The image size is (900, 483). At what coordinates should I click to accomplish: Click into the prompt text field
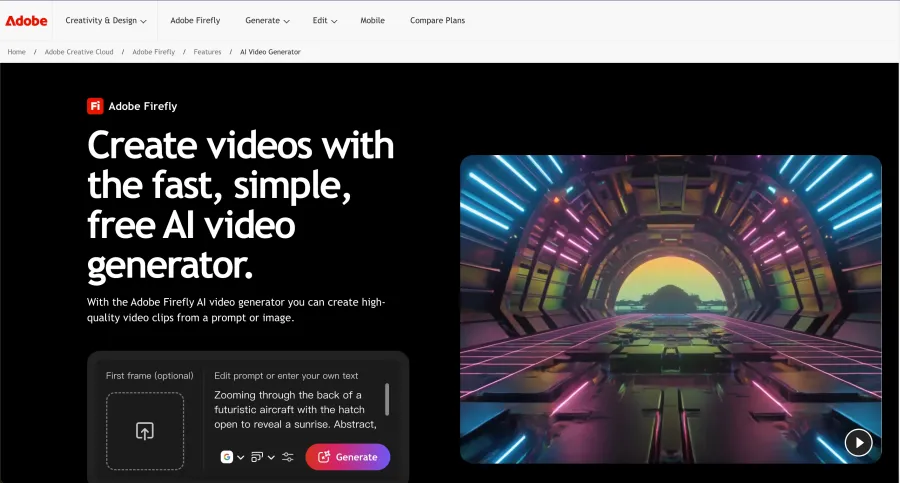click(x=296, y=409)
